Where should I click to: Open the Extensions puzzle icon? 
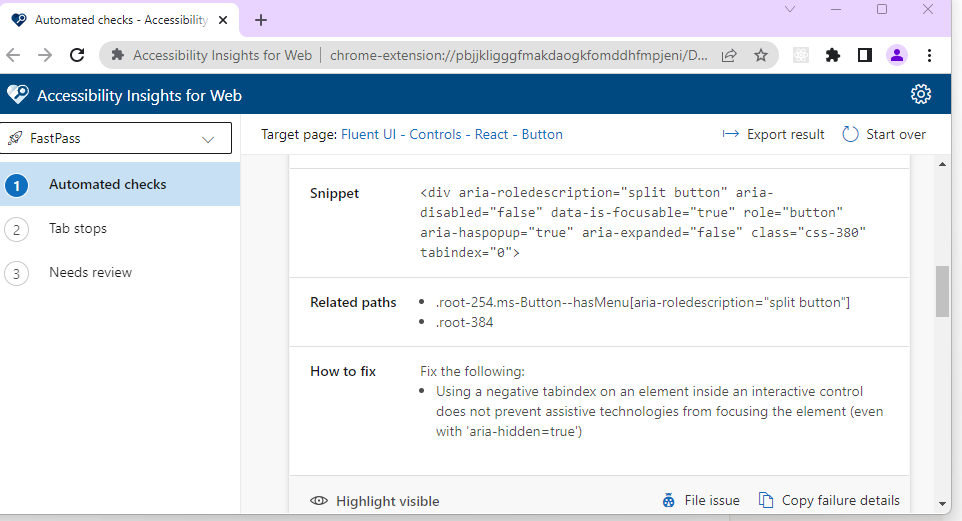pyautogui.click(x=833, y=55)
